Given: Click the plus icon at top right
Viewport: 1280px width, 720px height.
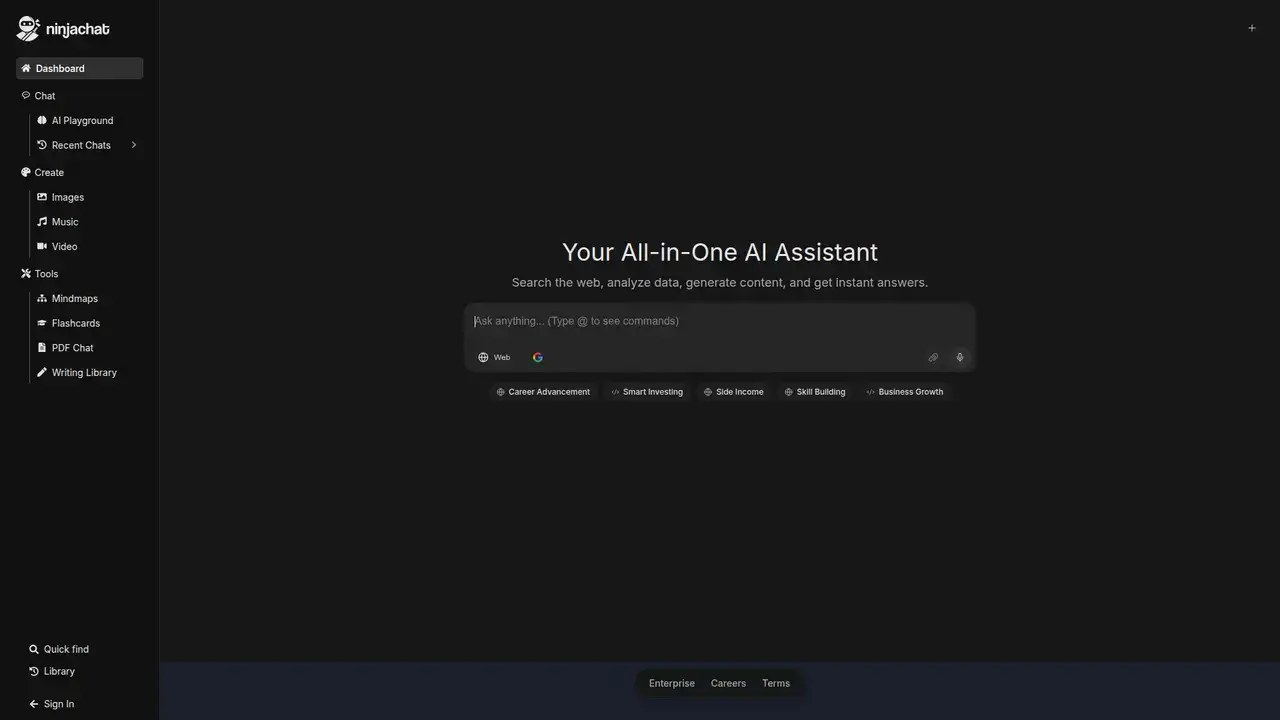Looking at the screenshot, I should coord(1251,28).
